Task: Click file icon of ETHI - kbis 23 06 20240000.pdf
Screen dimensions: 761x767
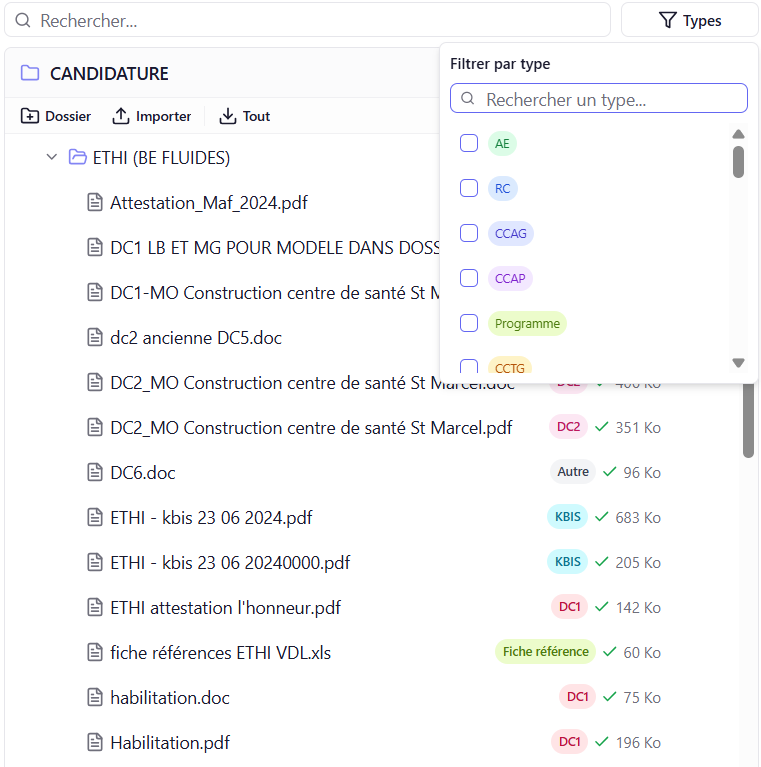Action: pyautogui.click(x=95, y=562)
